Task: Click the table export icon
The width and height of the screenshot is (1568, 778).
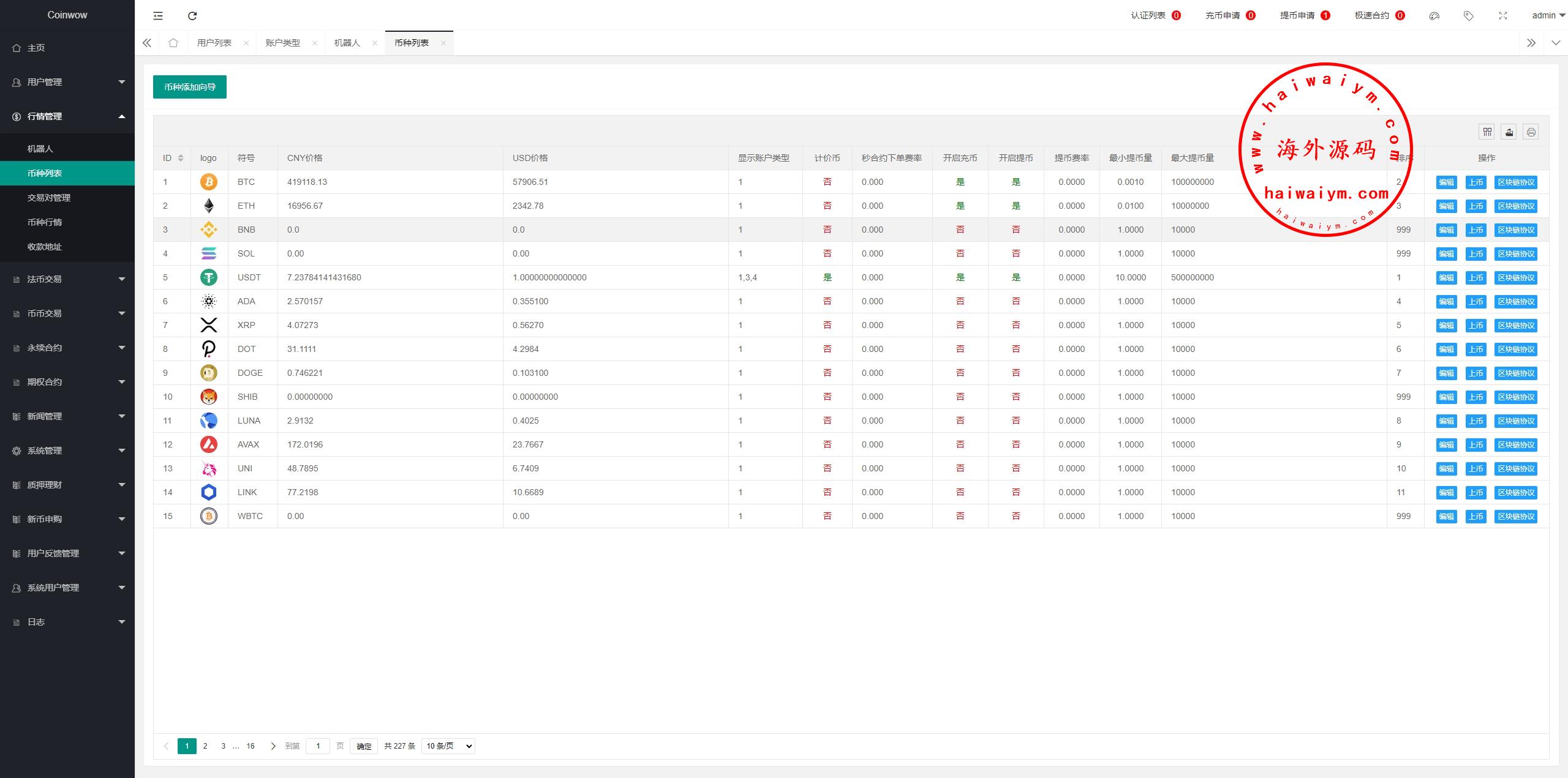Action: coord(1509,132)
